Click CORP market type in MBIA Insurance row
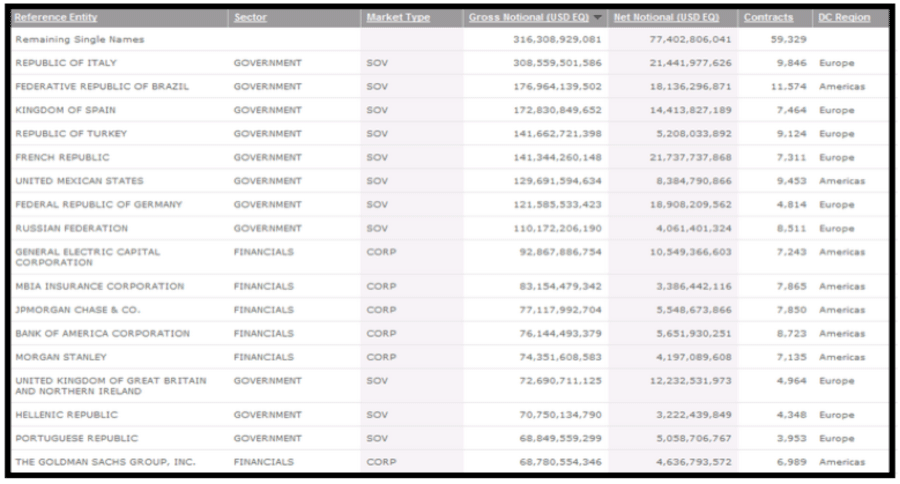Image resolution: width=900 pixels, height=484 pixels. click(x=381, y=286)
